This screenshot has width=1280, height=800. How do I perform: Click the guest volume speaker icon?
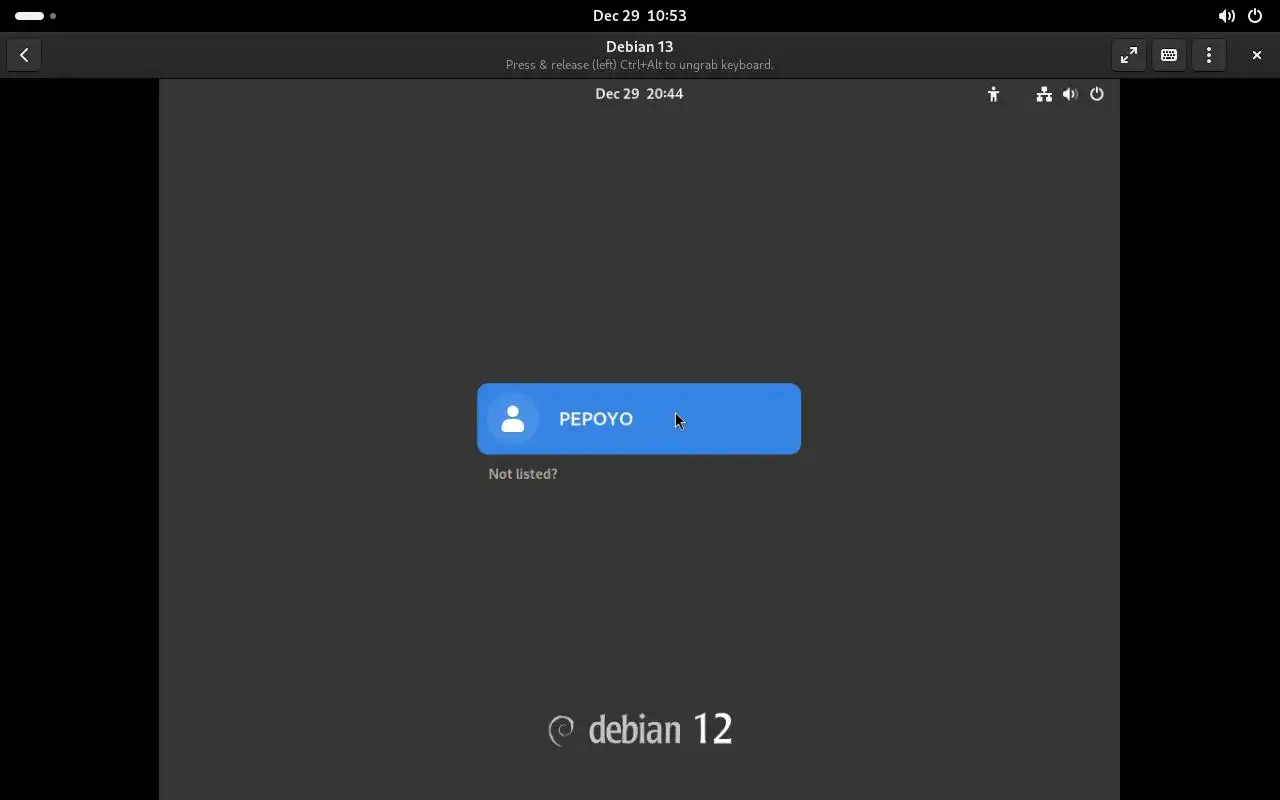pos(1070,94)
